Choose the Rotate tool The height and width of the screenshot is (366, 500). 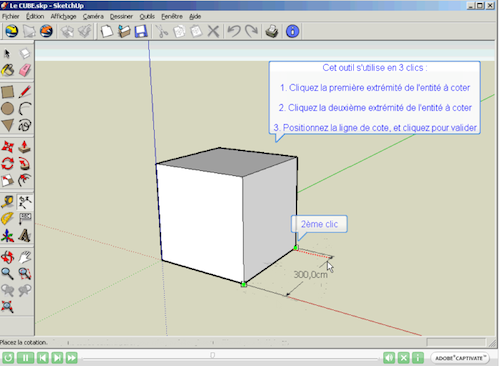(7, 164)
